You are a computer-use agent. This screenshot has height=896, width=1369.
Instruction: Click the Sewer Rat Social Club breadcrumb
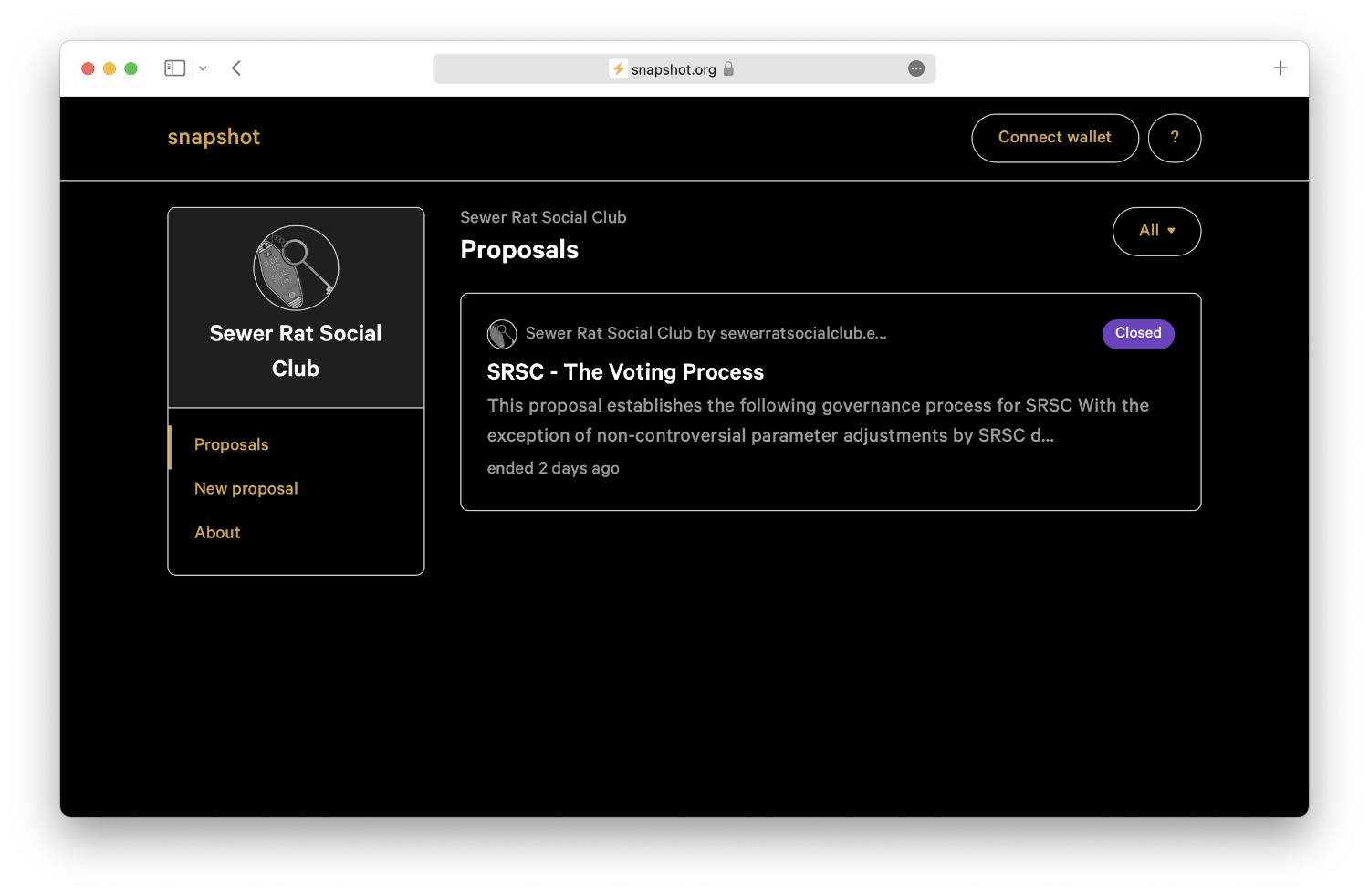click(x=543, y=217)
